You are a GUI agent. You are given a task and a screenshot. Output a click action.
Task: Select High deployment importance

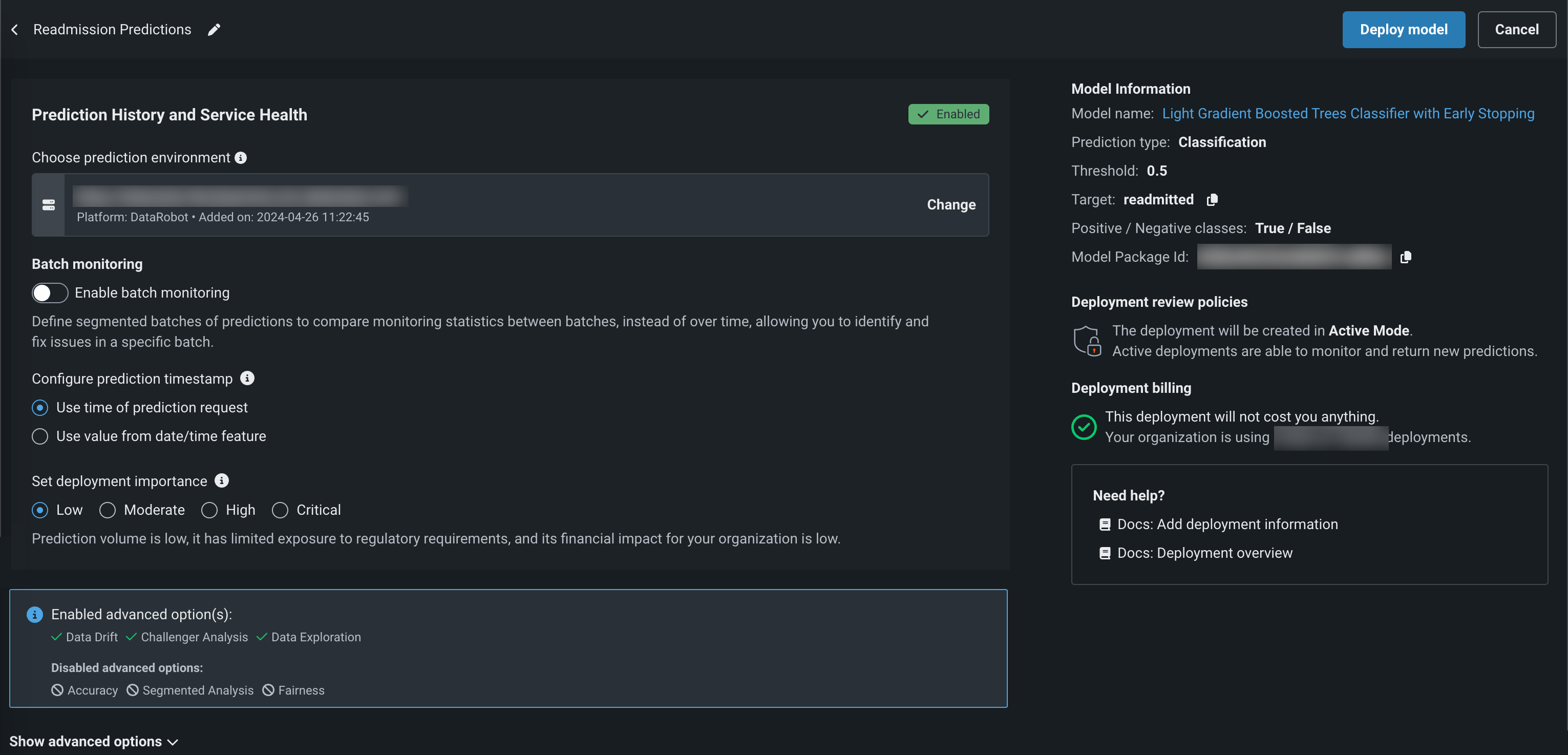[209, 510]
